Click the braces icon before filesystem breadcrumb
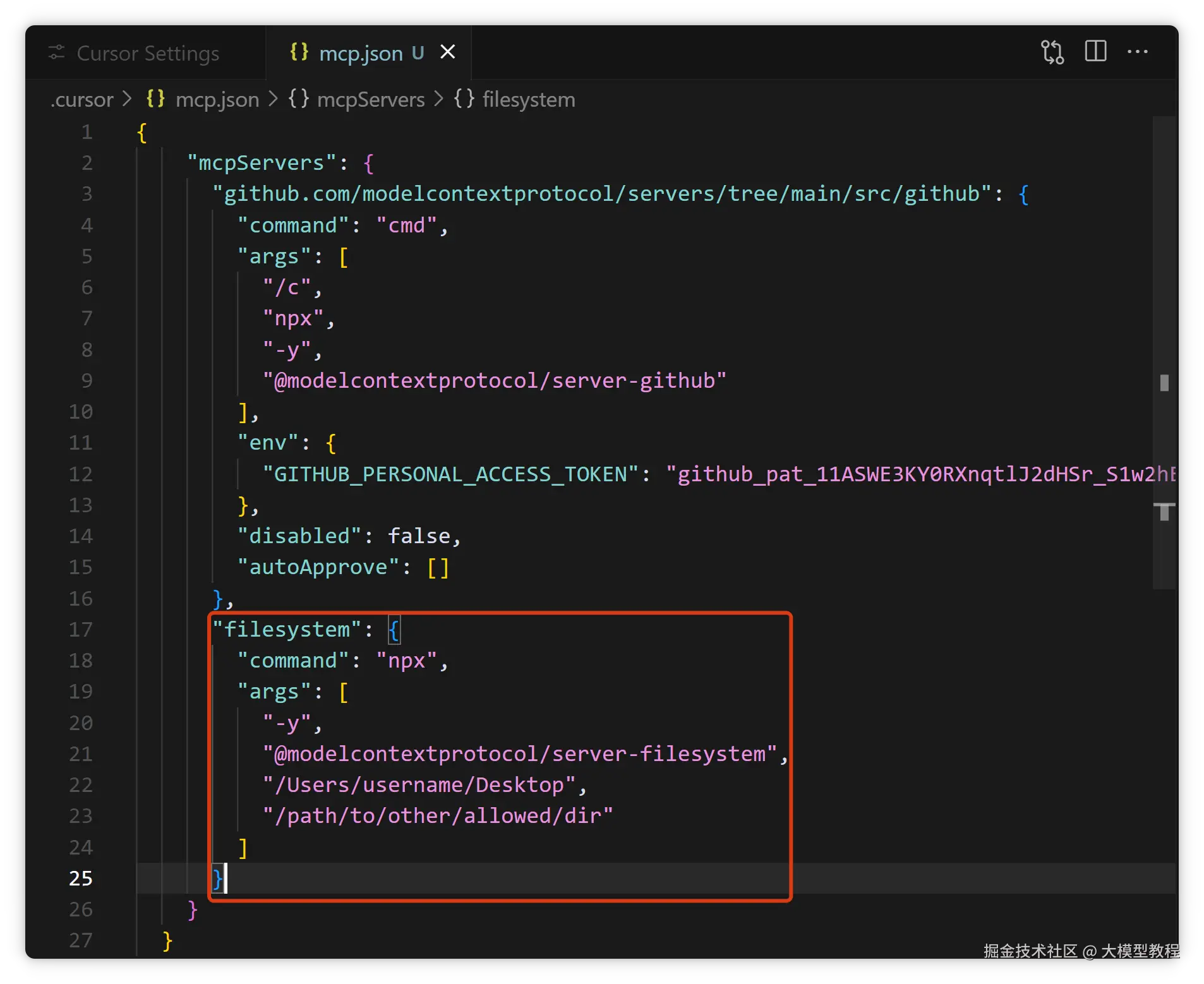1204x984 pixels. tap(464, 99)
